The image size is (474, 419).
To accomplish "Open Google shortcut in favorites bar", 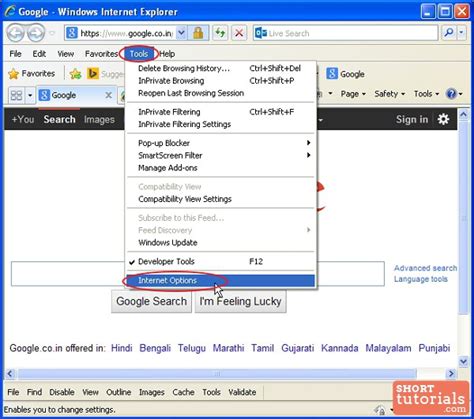I will (x=345, y=74).
